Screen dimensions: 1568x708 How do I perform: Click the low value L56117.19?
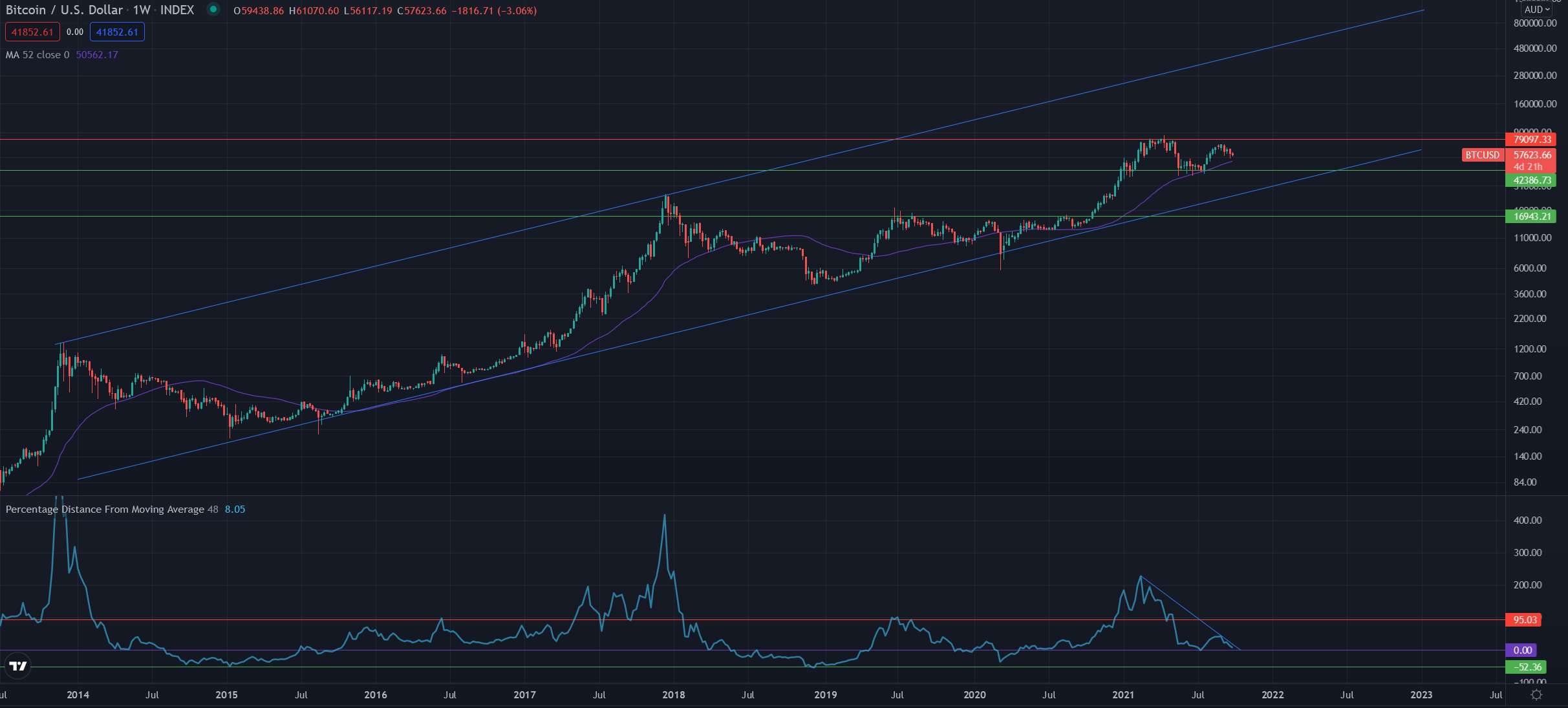tap(368, 10)
